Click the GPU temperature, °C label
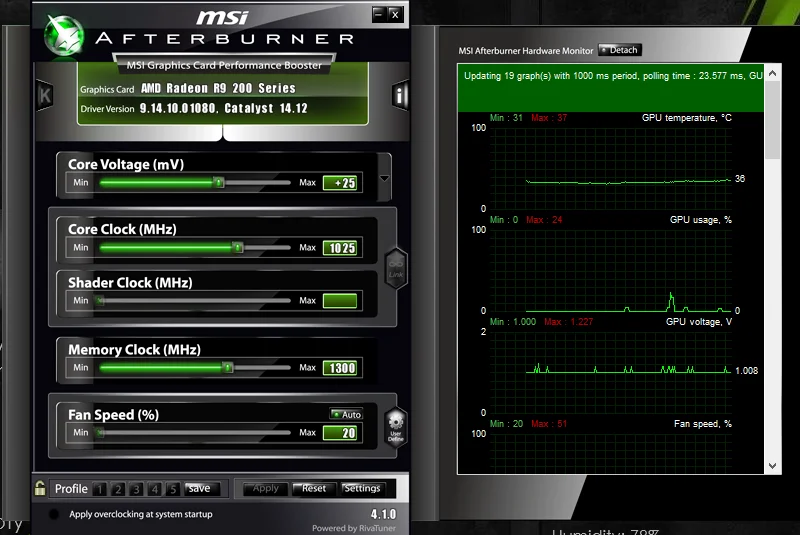 [x=687, y=118]
